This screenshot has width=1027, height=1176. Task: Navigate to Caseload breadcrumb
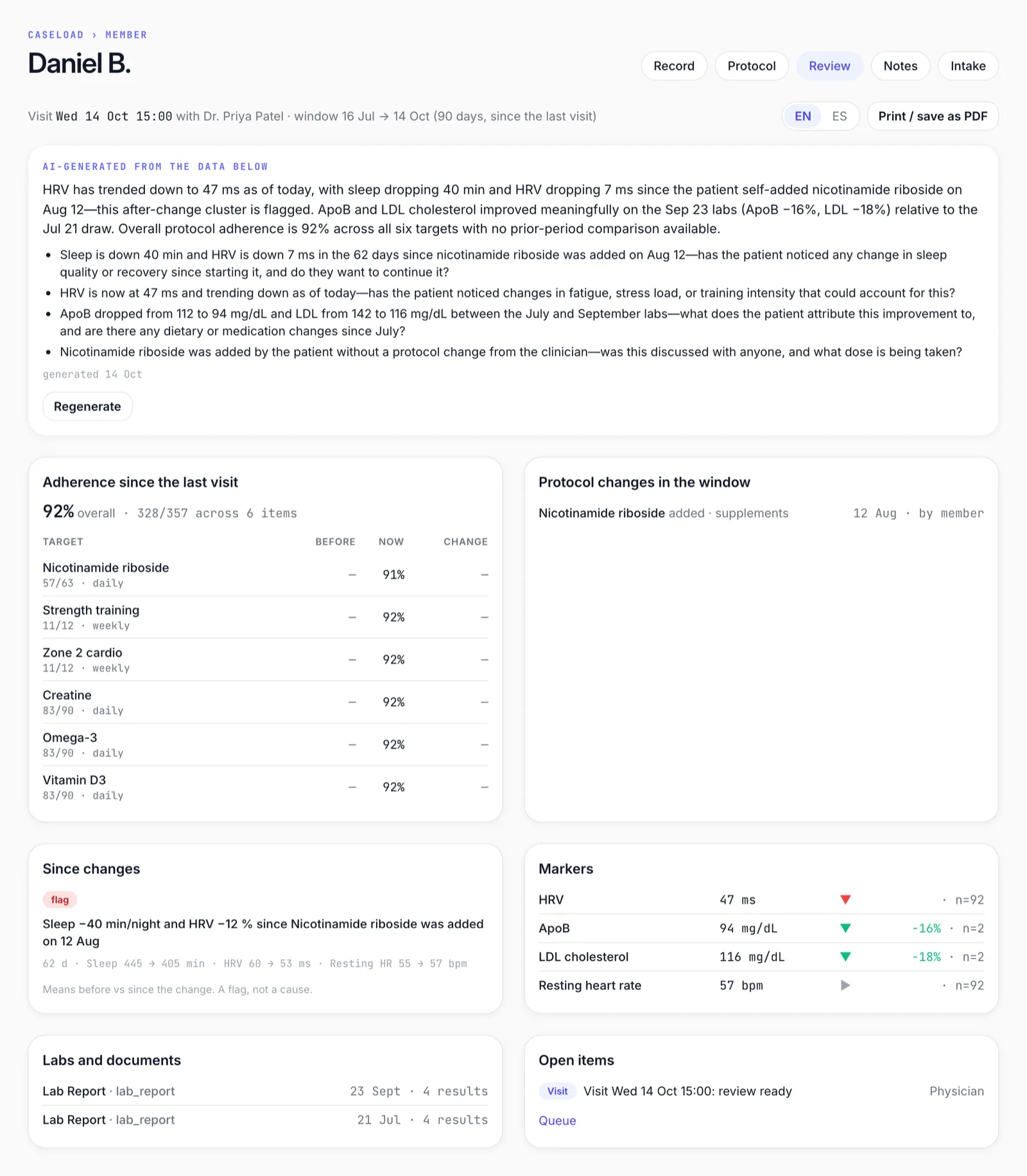click(x=56, y=35)
